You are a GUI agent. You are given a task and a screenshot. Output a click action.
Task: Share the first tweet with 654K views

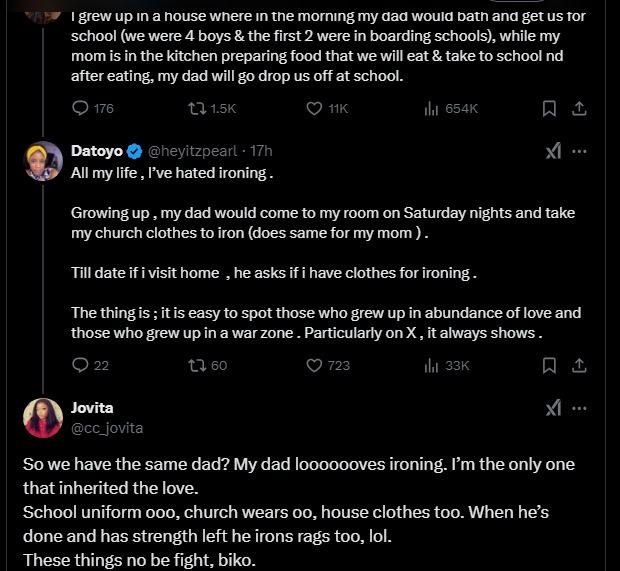579,108
